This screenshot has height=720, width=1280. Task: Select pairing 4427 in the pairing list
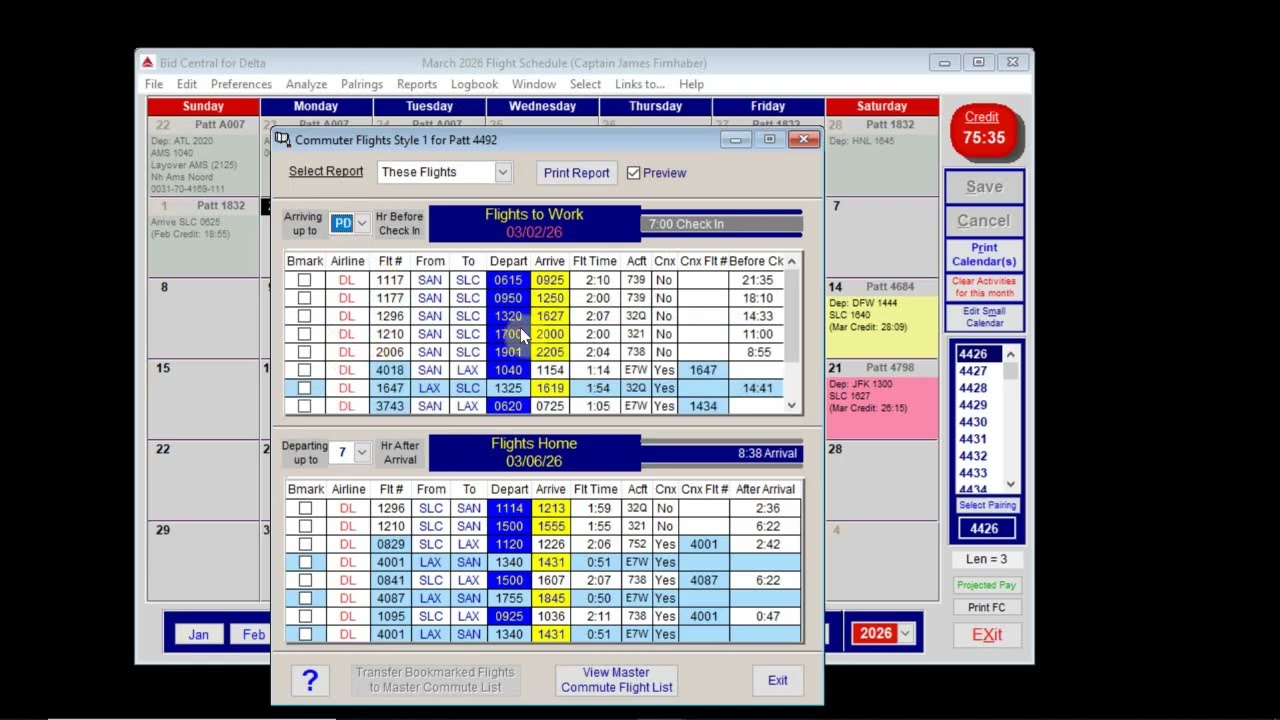pos(973,371)
